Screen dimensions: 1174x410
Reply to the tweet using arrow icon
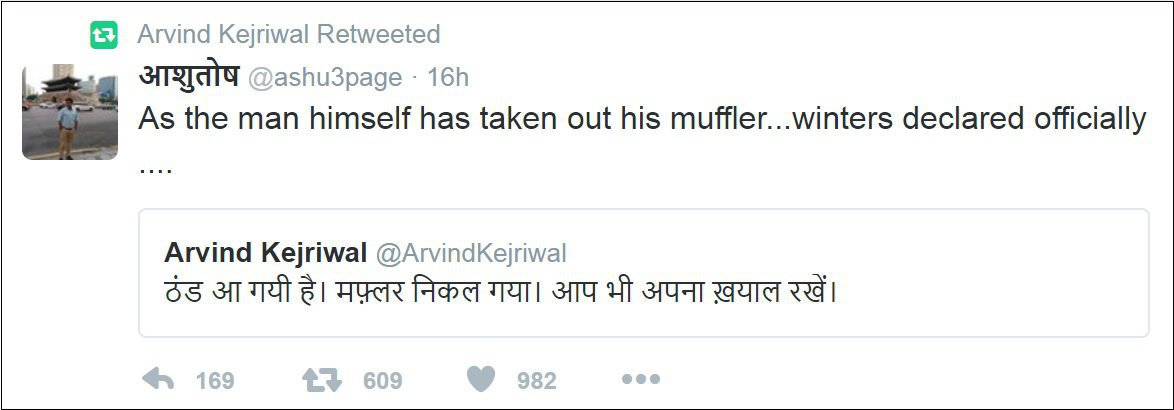[158, 380]
